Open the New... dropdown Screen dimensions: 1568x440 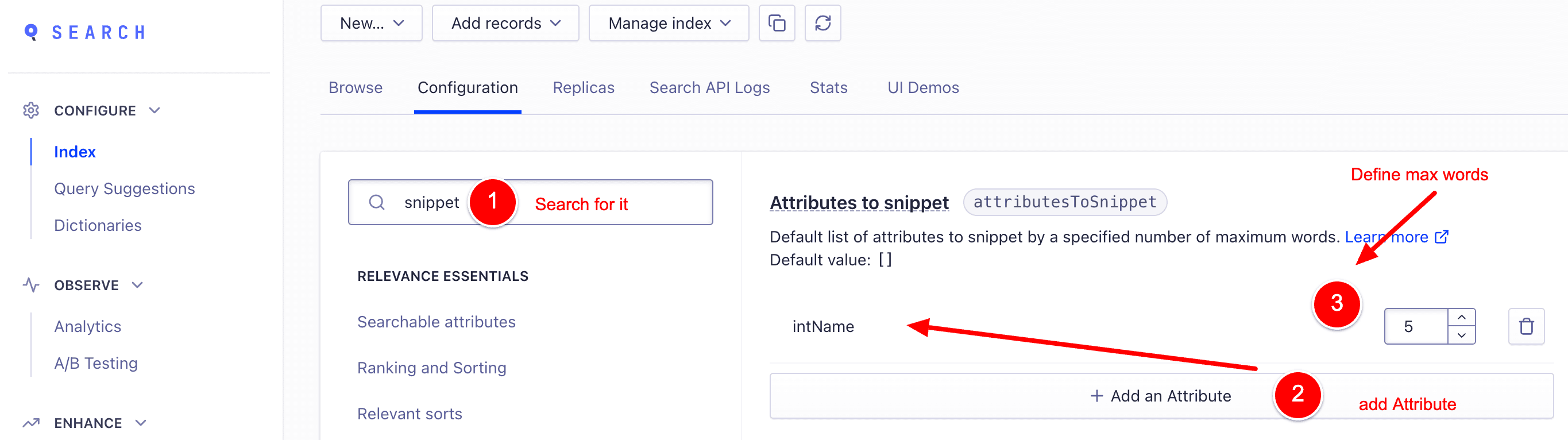coord(371,23)
